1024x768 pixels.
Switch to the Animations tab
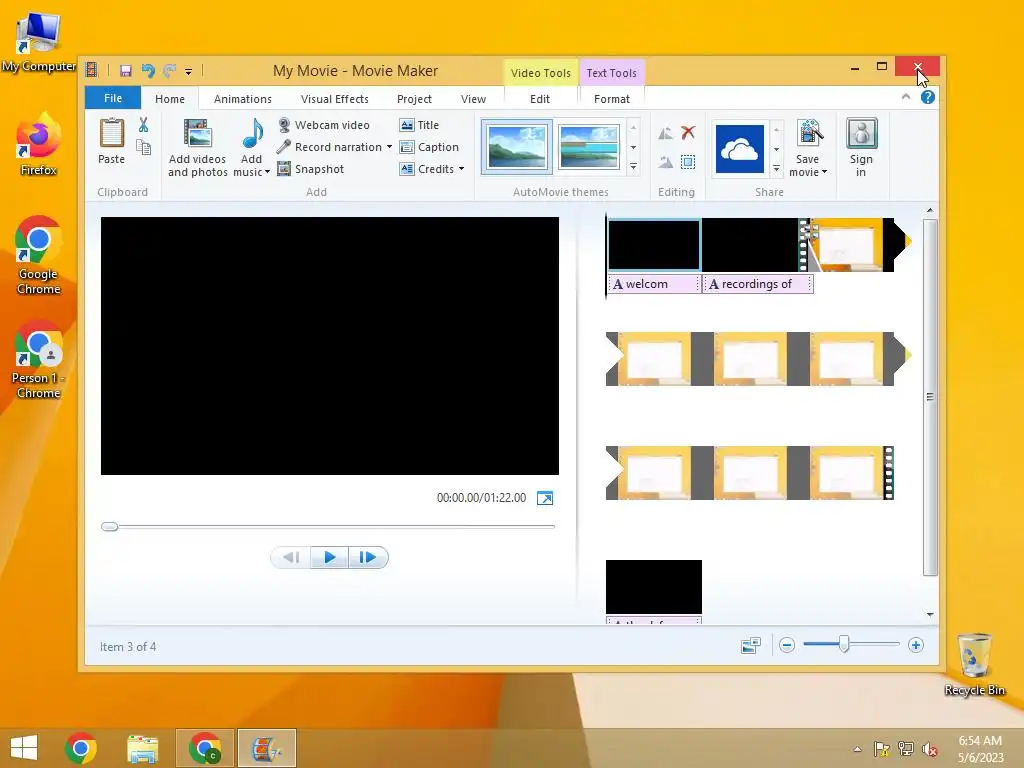point(243,99)
